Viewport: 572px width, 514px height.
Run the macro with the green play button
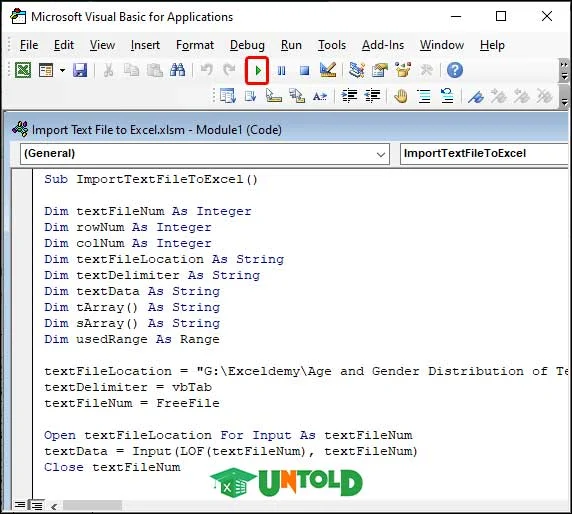(258, 70)
